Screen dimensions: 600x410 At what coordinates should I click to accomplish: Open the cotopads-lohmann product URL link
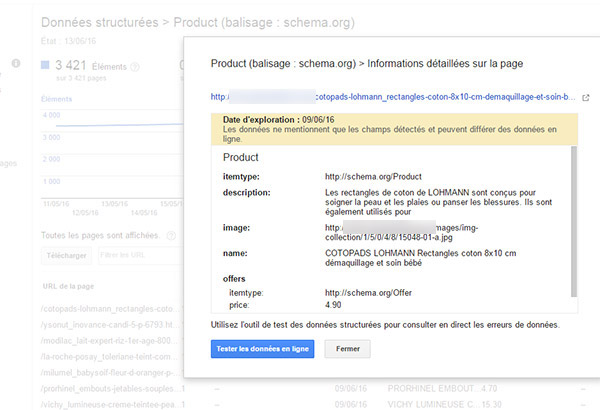(x=393, y=97)
